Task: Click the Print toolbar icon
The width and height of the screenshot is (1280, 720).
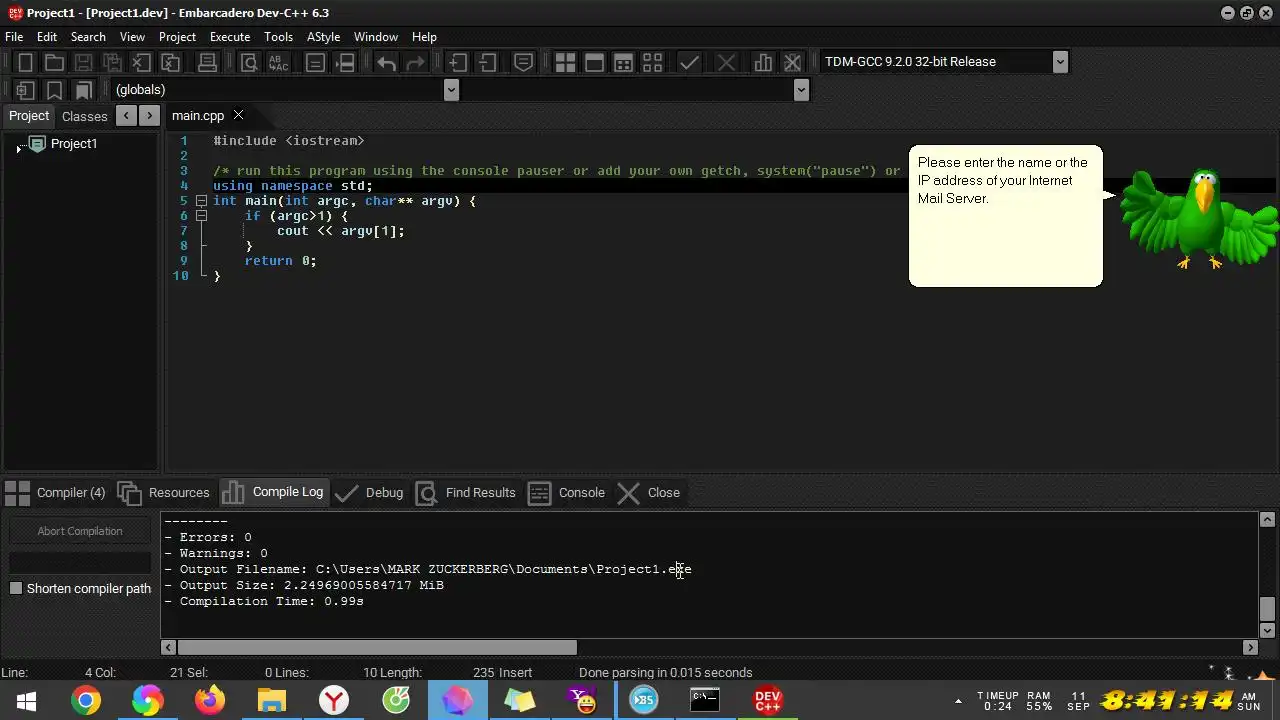Action: click(207, 62)
